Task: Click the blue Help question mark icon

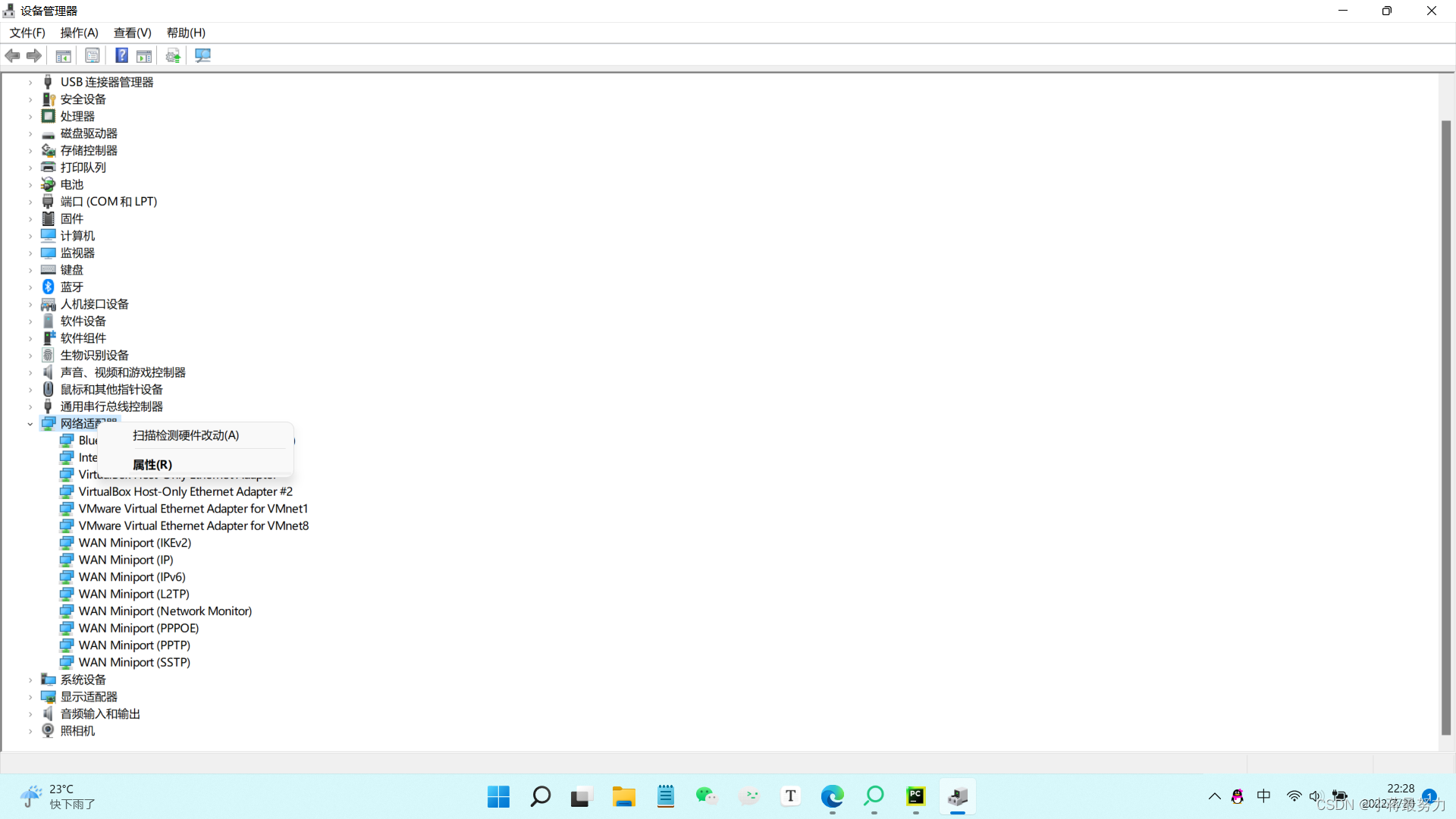Action: [121, 55]
